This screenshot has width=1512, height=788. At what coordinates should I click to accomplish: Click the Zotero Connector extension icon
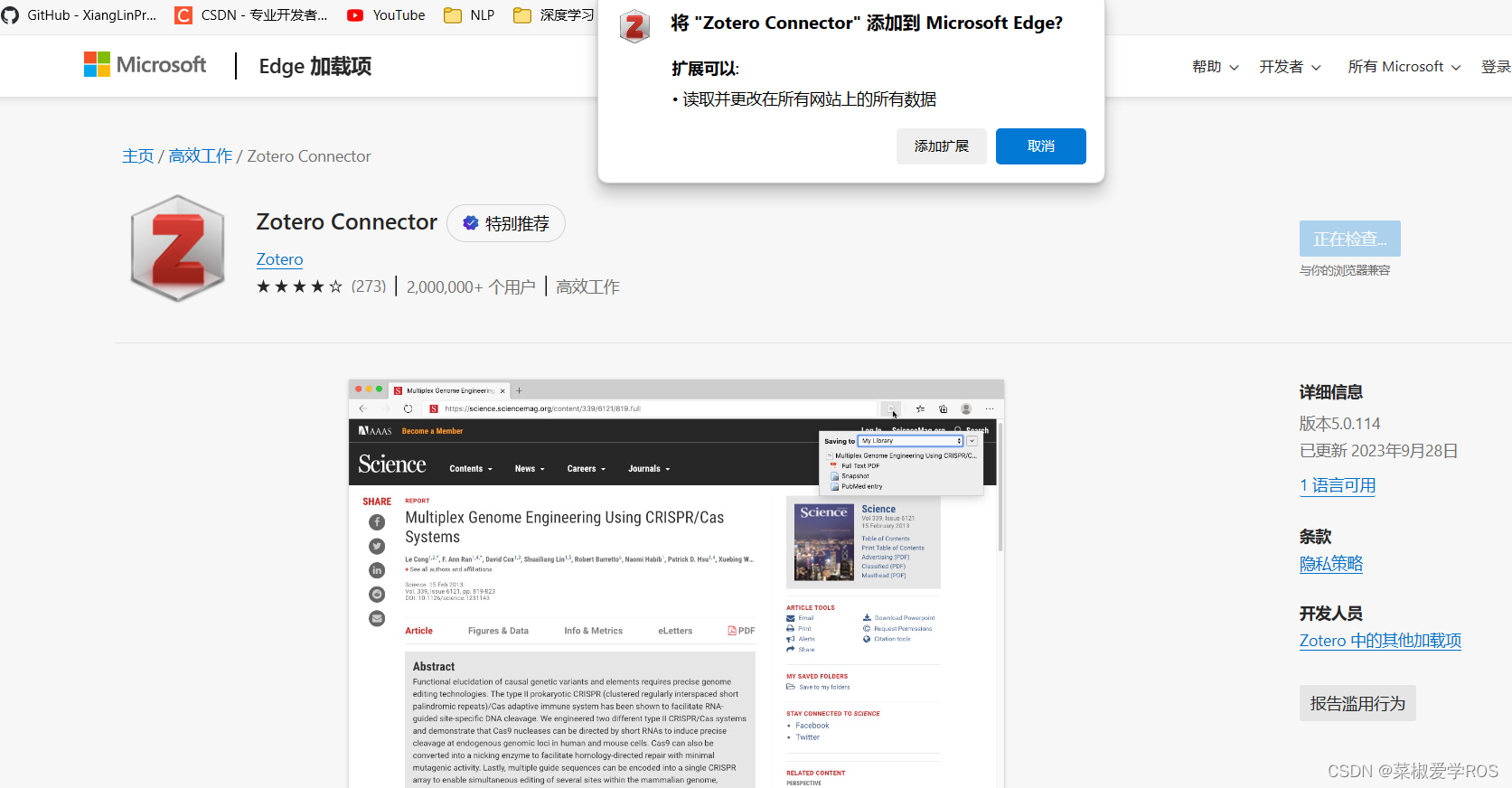178,249
